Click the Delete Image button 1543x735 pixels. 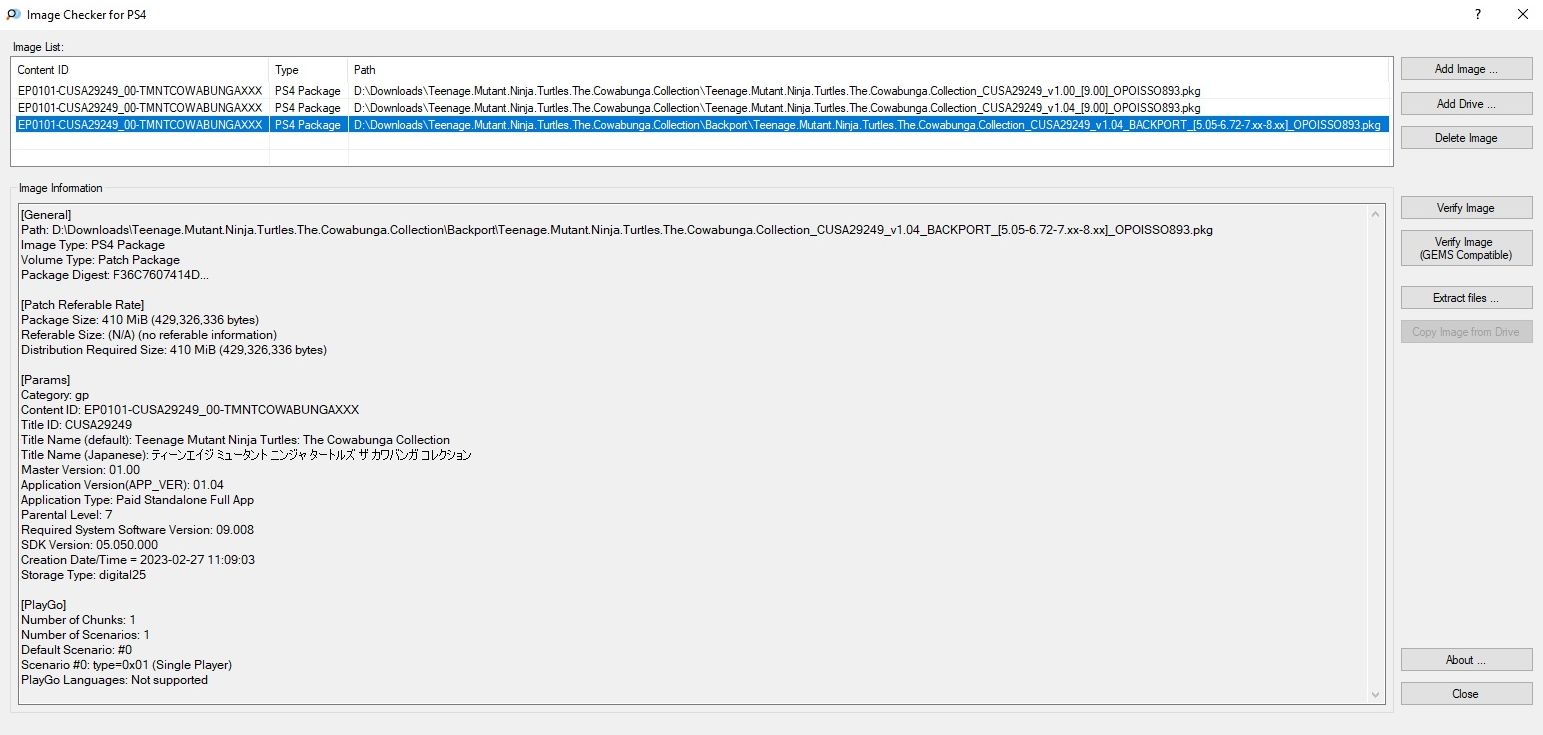(x=1466, y=137)
